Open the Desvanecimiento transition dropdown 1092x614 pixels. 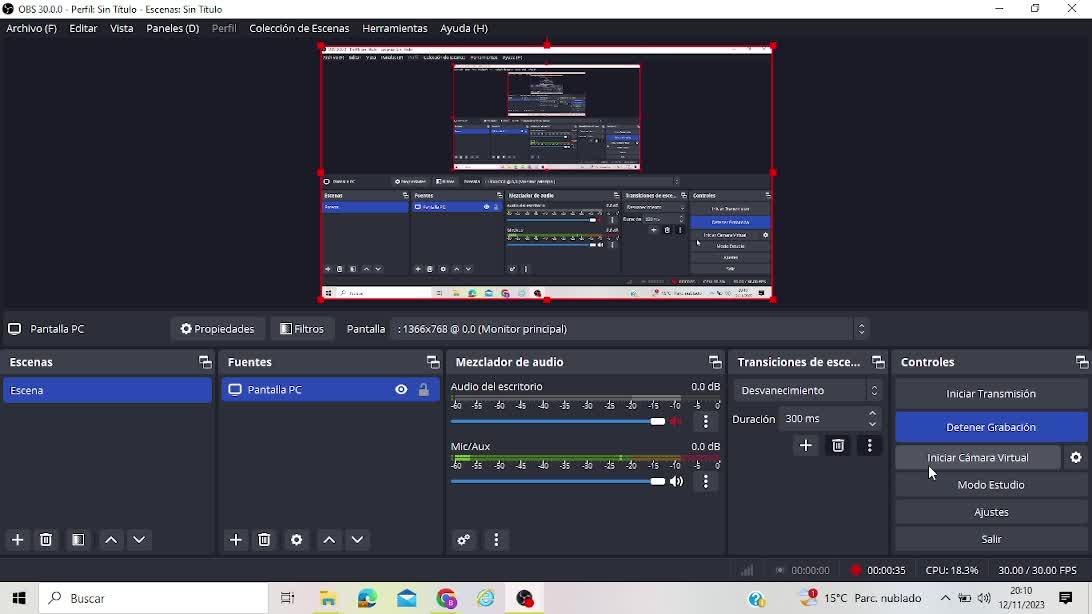pyautogui.click(x=808, y=391)
